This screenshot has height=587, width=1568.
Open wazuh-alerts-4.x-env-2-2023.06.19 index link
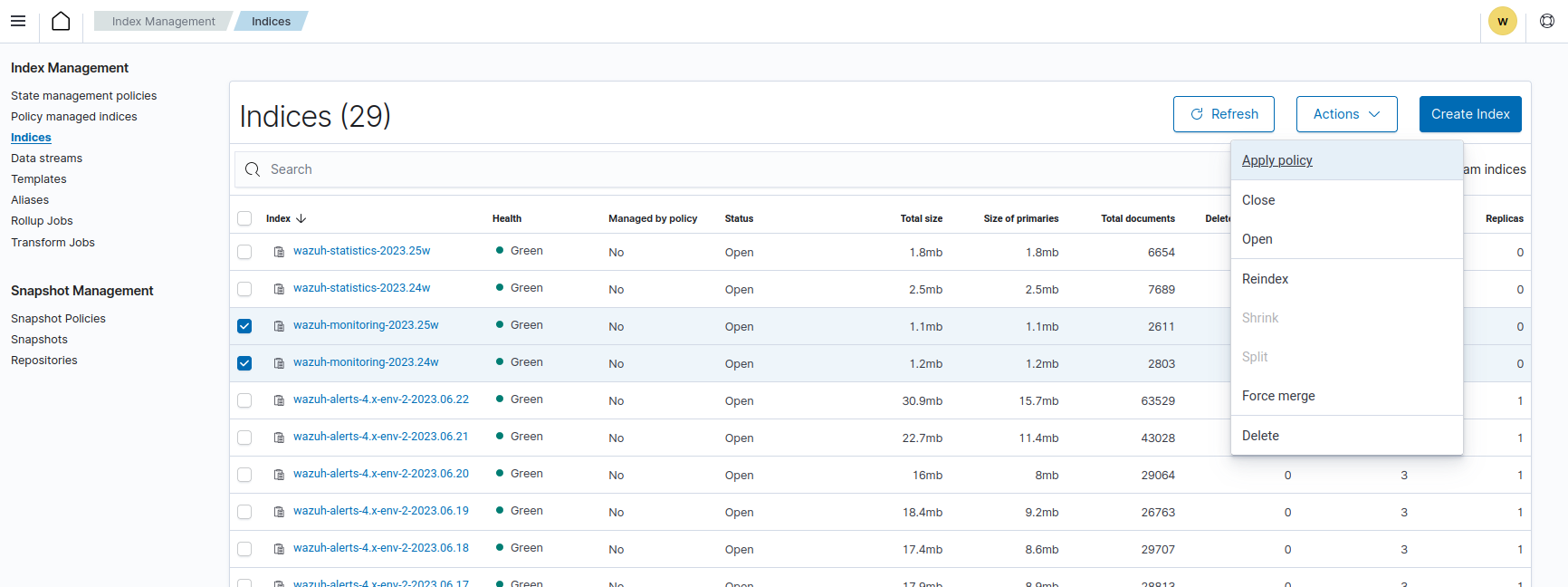381,511
